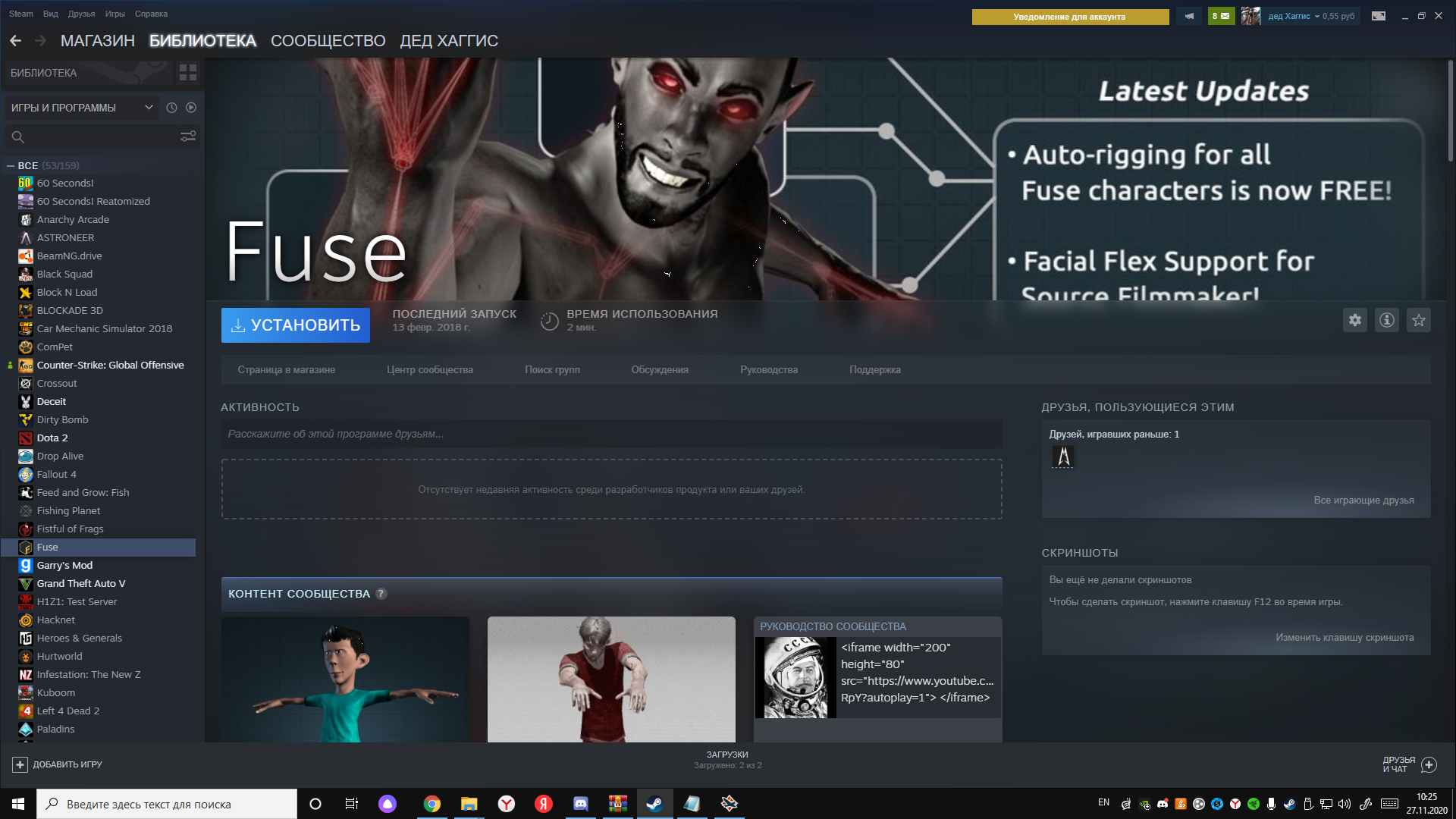Click the activity post input field

tap(611, 434)
